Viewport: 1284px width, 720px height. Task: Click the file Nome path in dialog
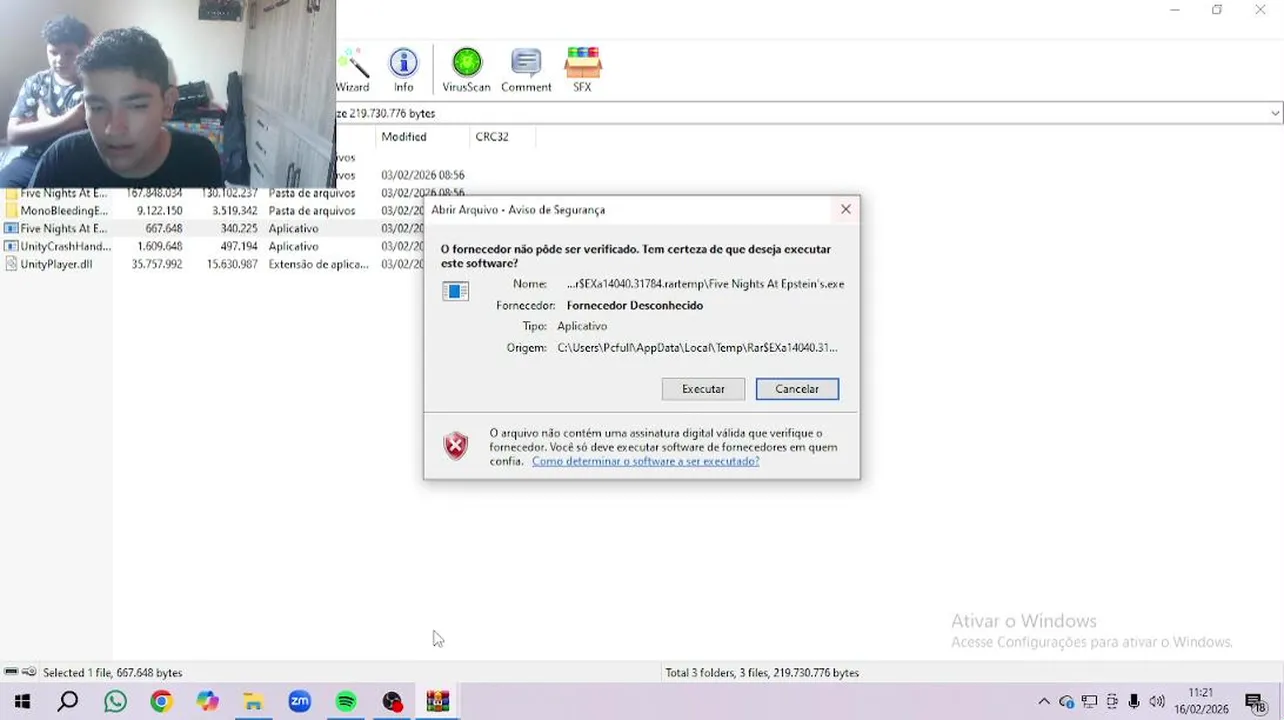(x=705, y=284)
